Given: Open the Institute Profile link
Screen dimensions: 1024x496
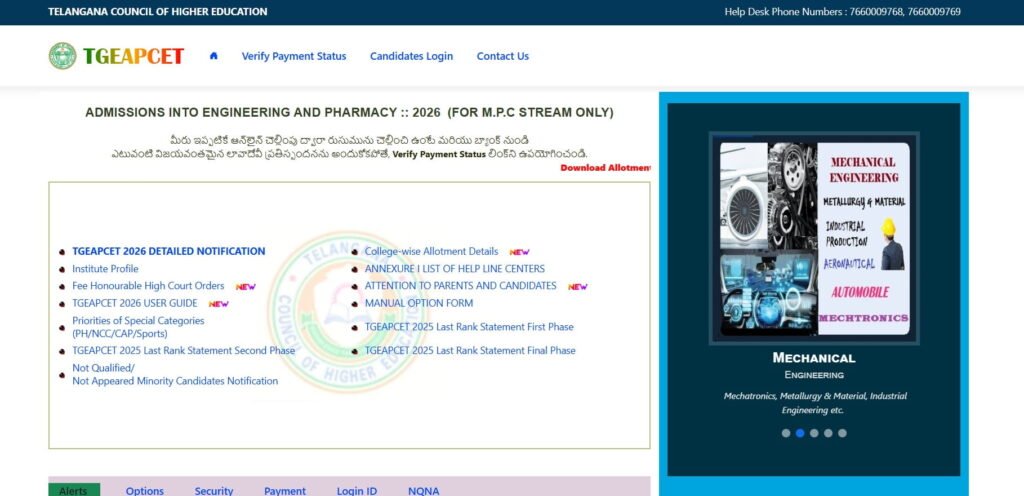Looking at the screenshot, I should [105, 268].
